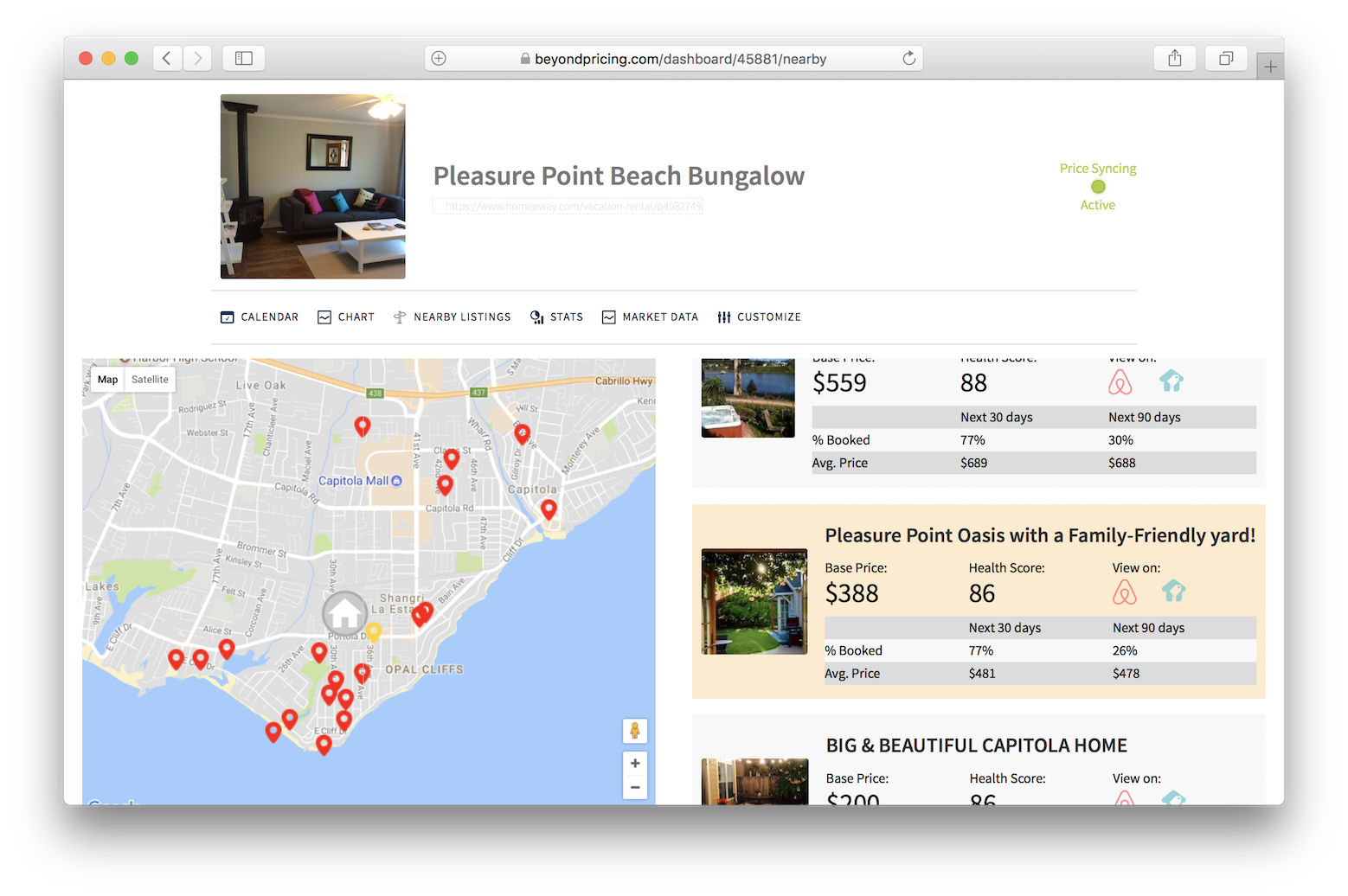Click the yellow highlighted map pin
This screenshot has height=896, width=1348.
(374, 632)
